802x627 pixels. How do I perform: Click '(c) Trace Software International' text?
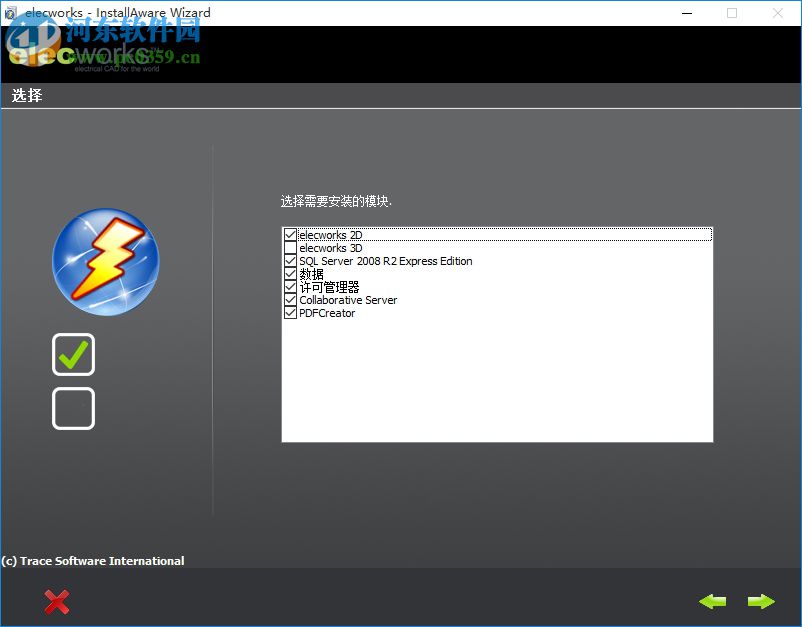(93, 561)
